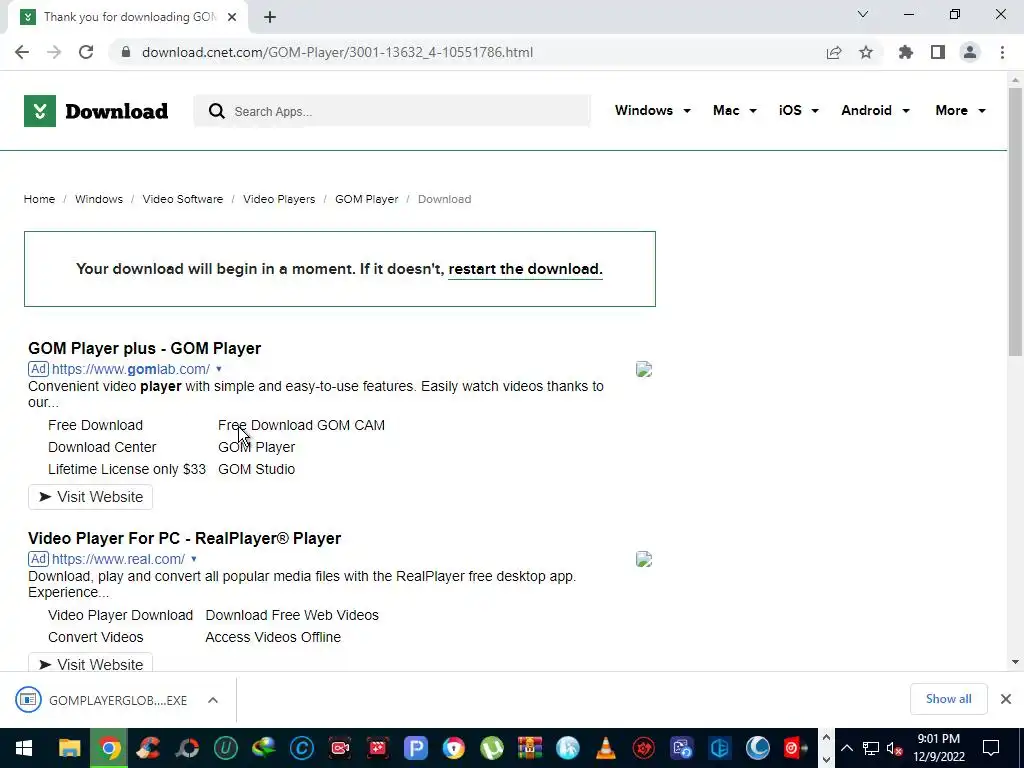
Task: Open the GOM Studio sublink
Action: point(257,470)
